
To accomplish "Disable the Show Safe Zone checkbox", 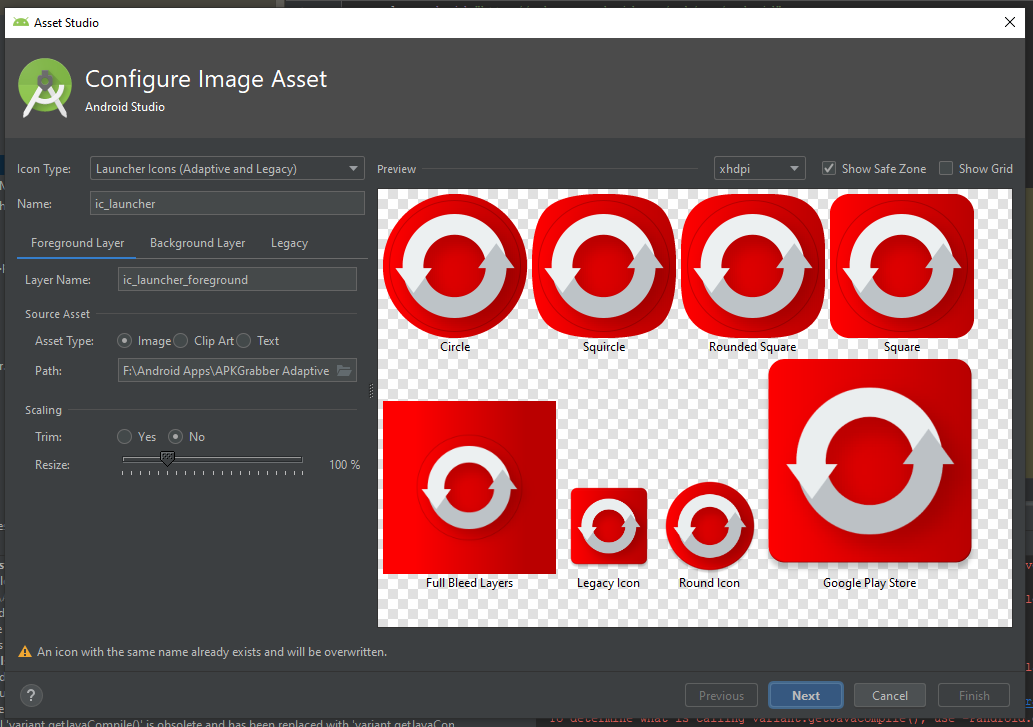I will [x=829, y=168].
